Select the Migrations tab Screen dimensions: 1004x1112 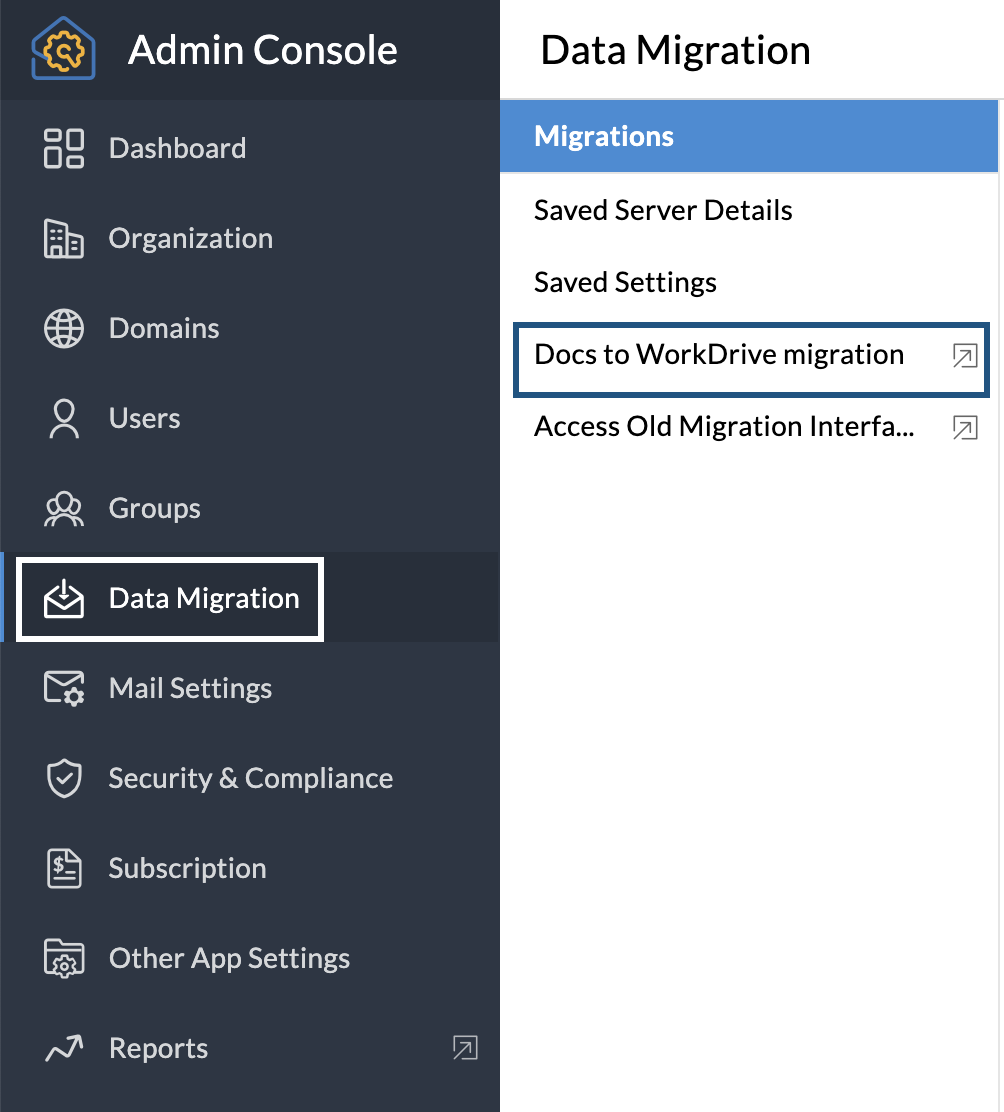tap(604, 136)
